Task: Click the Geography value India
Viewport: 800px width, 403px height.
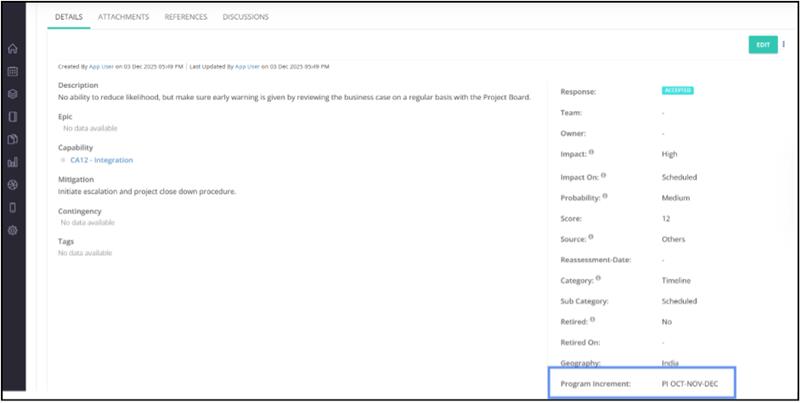Action: (x=670, y=363)
